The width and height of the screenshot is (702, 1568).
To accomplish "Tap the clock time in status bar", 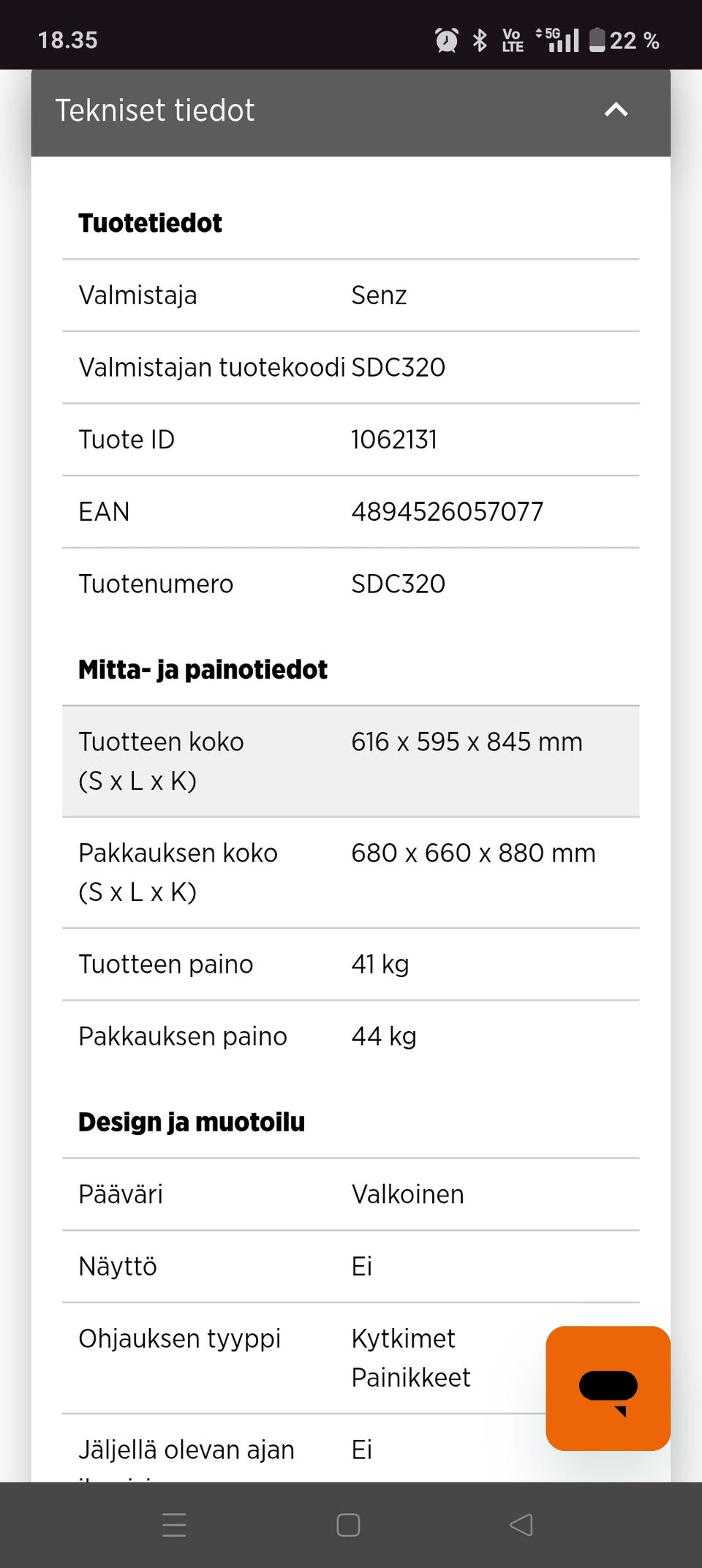I will click(67, 40).
